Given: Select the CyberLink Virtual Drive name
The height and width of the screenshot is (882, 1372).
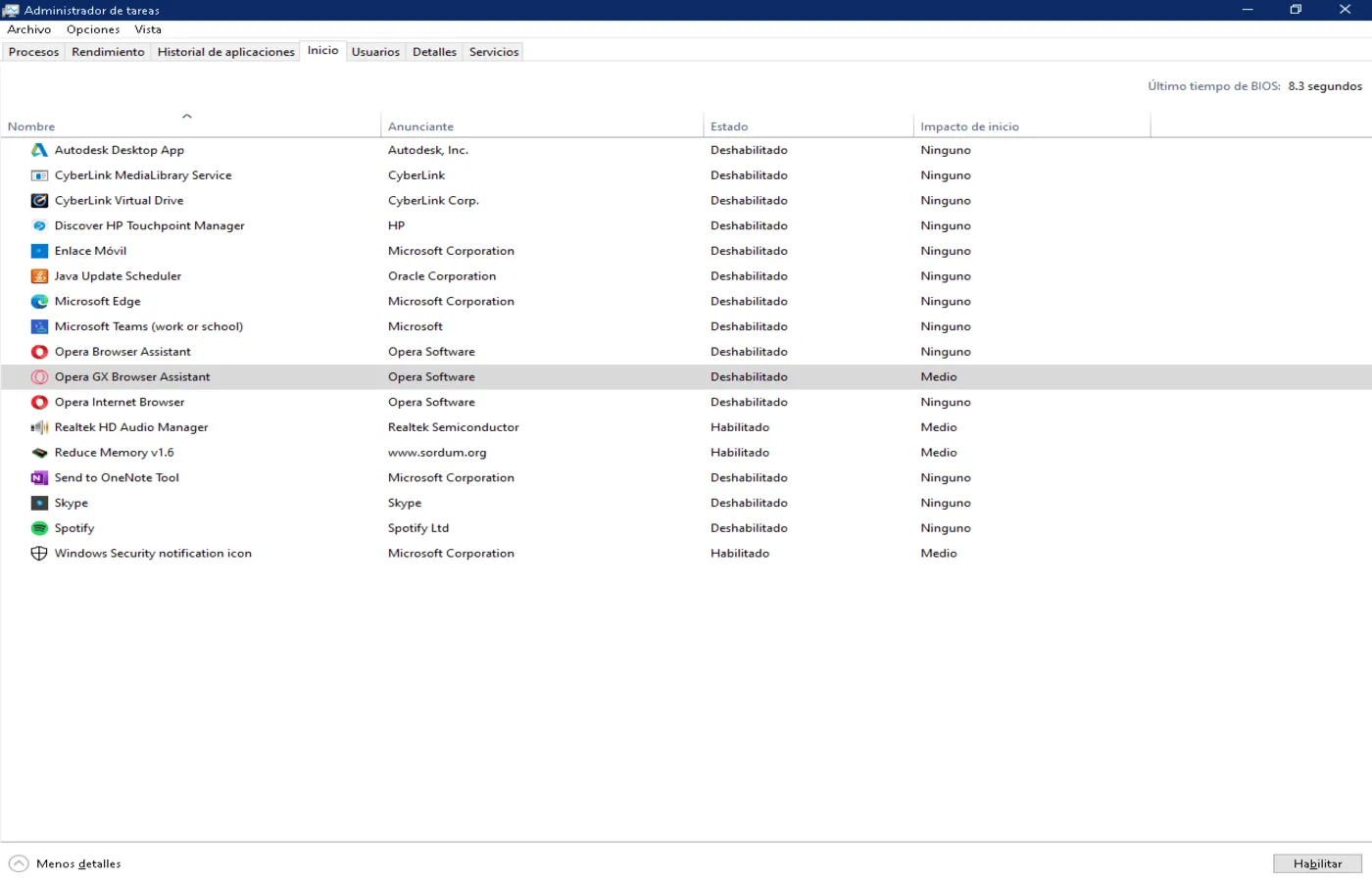Looking at the screenshot, I should (x=119, y=201).
